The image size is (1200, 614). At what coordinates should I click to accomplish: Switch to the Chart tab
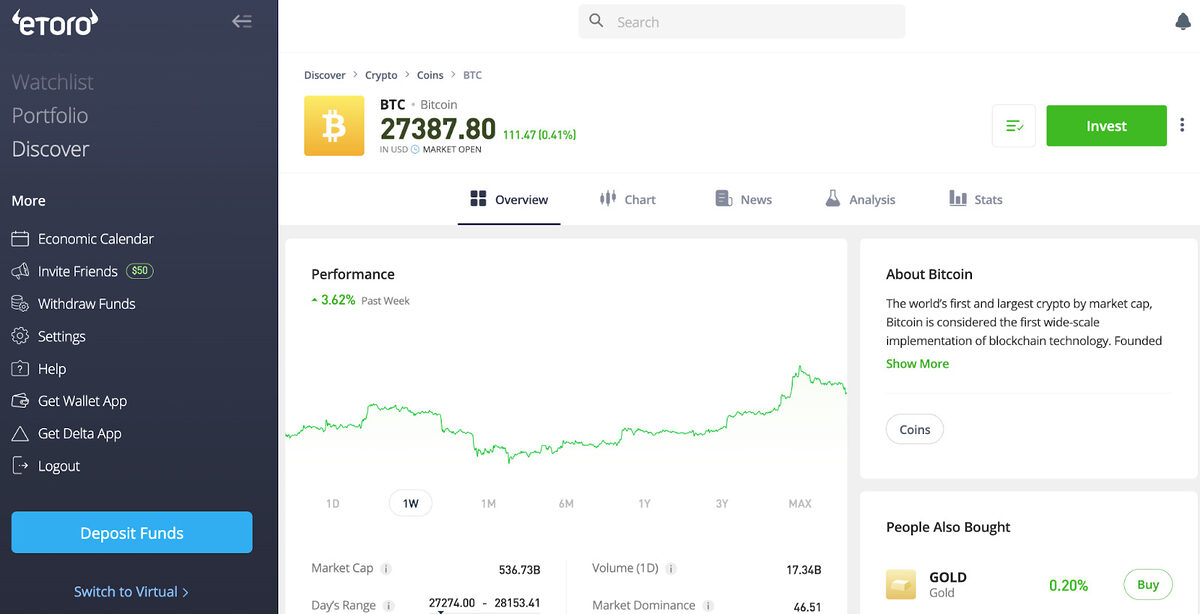click(627, 199)
